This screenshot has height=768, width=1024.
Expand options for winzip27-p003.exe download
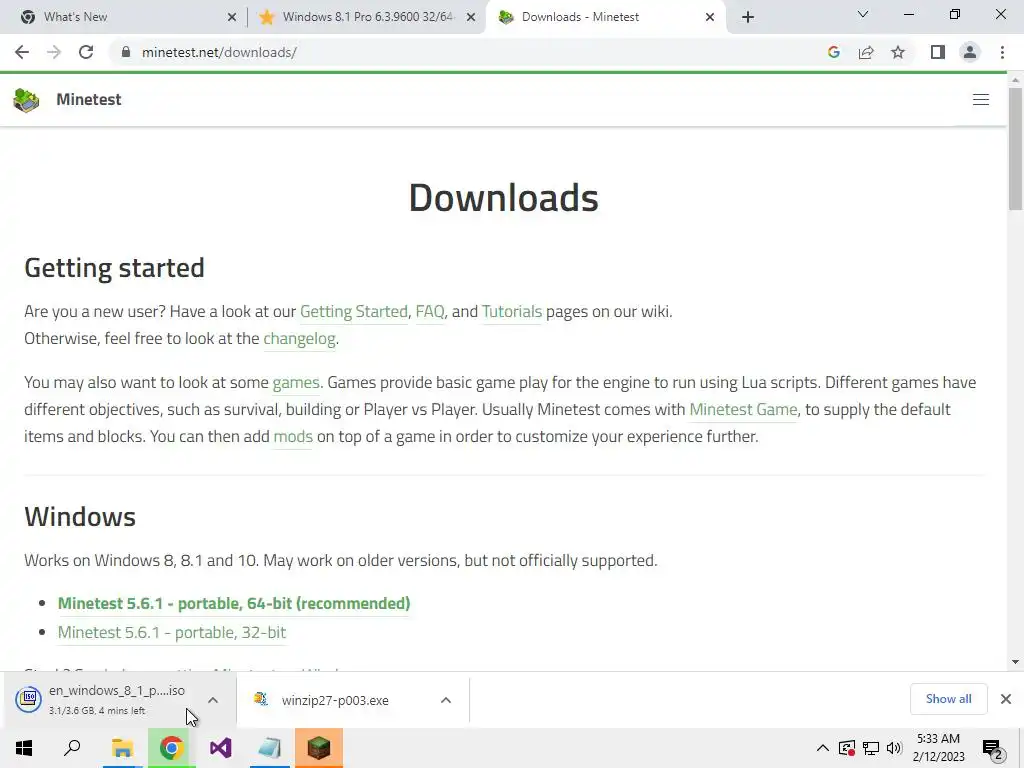[446, 700]
